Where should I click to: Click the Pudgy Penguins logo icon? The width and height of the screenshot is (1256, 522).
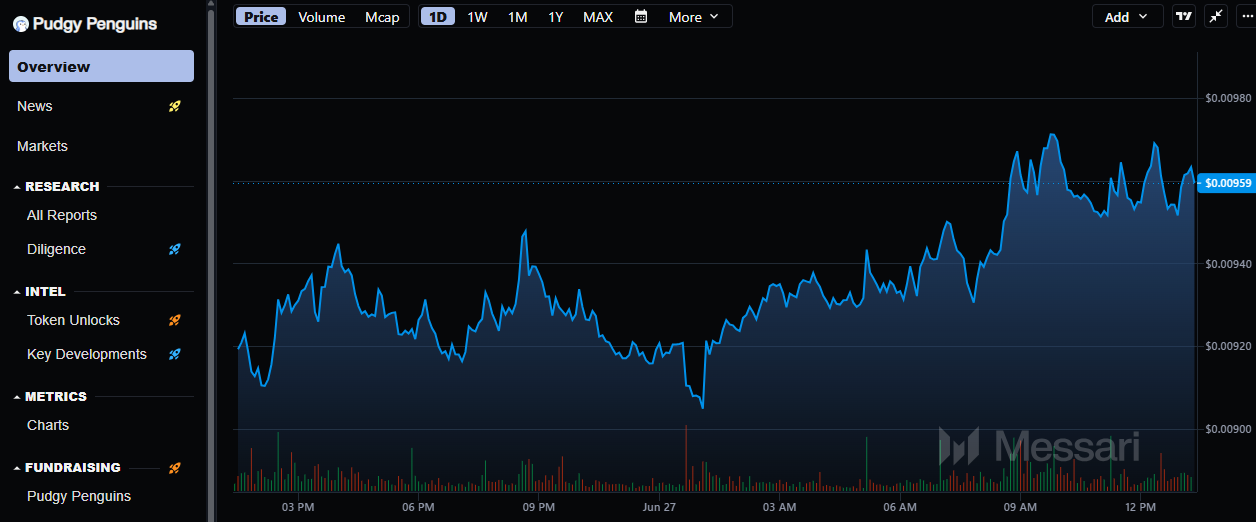click(x=20, y=24)
